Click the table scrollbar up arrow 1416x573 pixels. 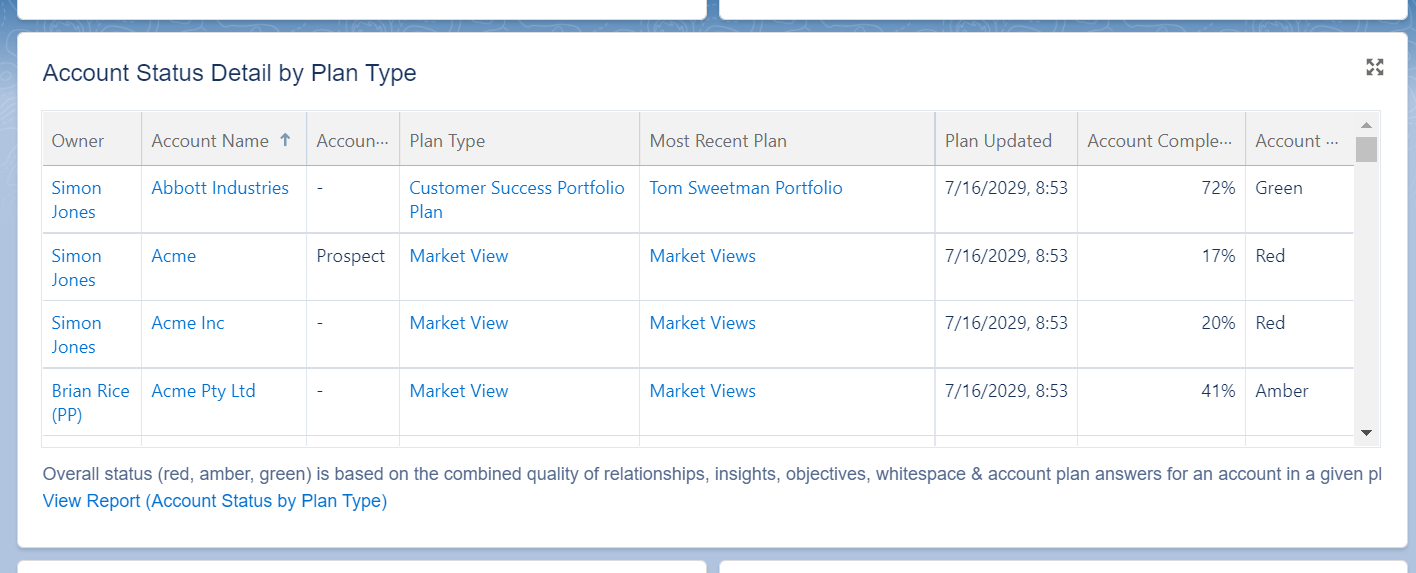coord(1366,124)
